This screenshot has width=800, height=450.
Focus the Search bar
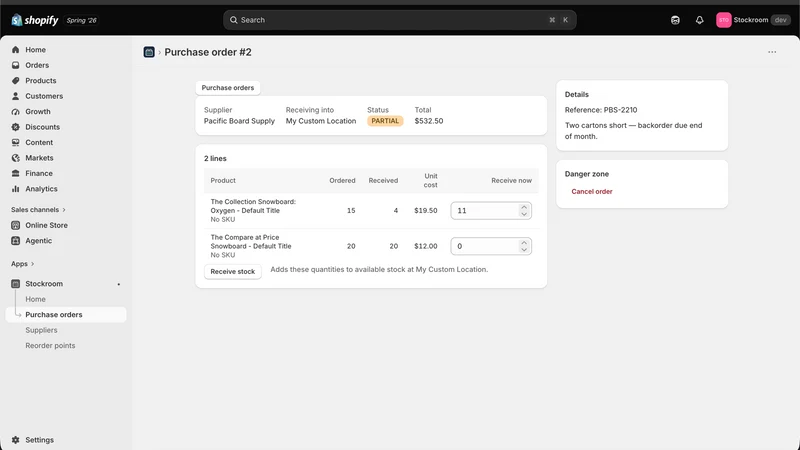(399, 20)
